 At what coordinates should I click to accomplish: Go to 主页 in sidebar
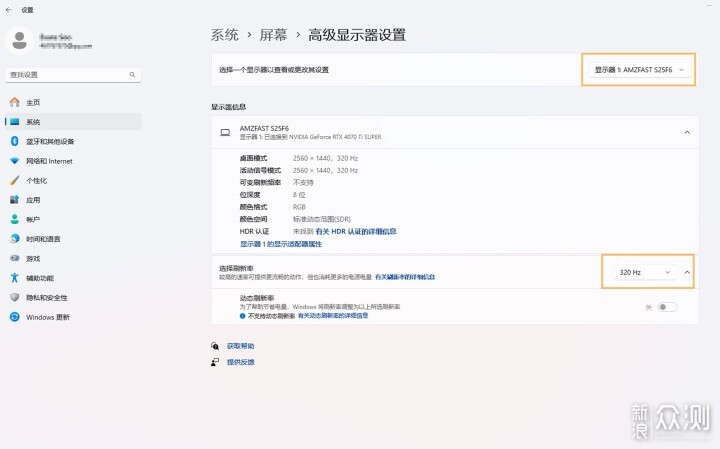(x=73, y=102)
